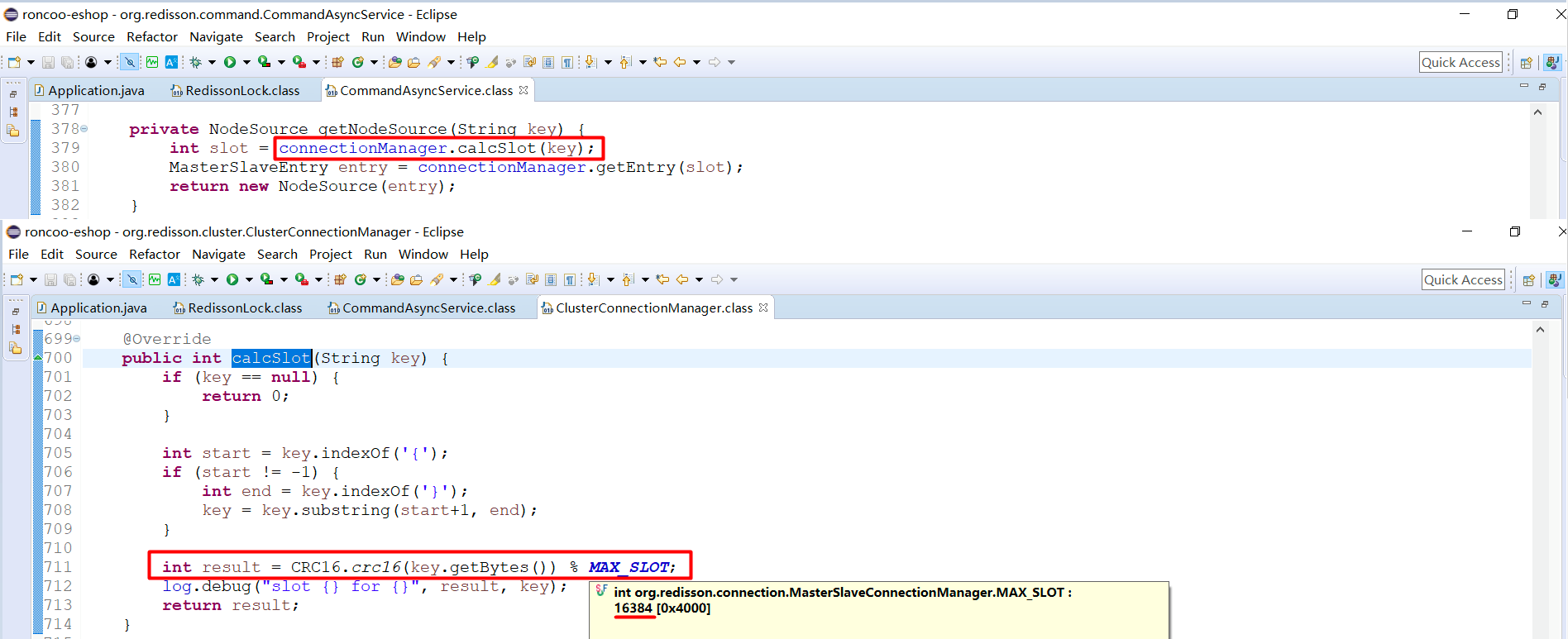The image size is (1568, 639).
Task: Click Save icon in top window toolbar
Action: (x=48, y=62)
